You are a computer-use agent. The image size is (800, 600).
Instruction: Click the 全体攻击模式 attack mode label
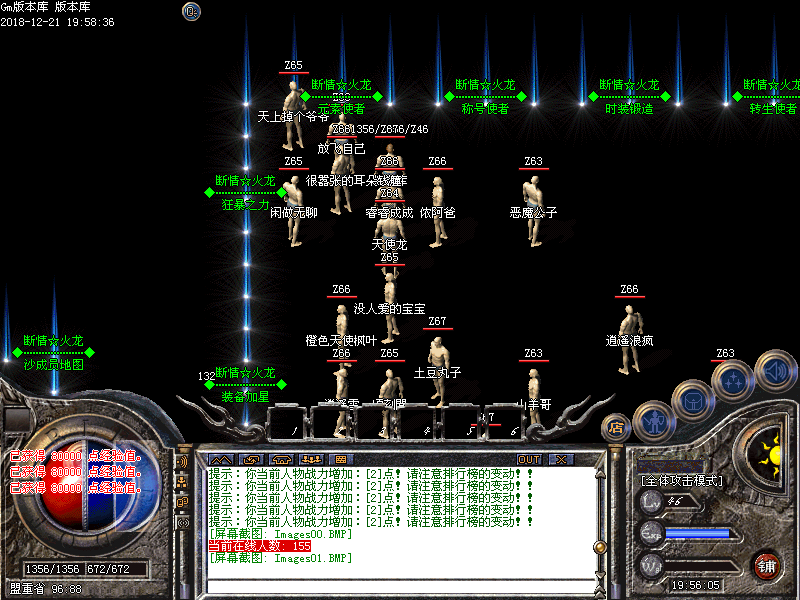tap(682, 481)
